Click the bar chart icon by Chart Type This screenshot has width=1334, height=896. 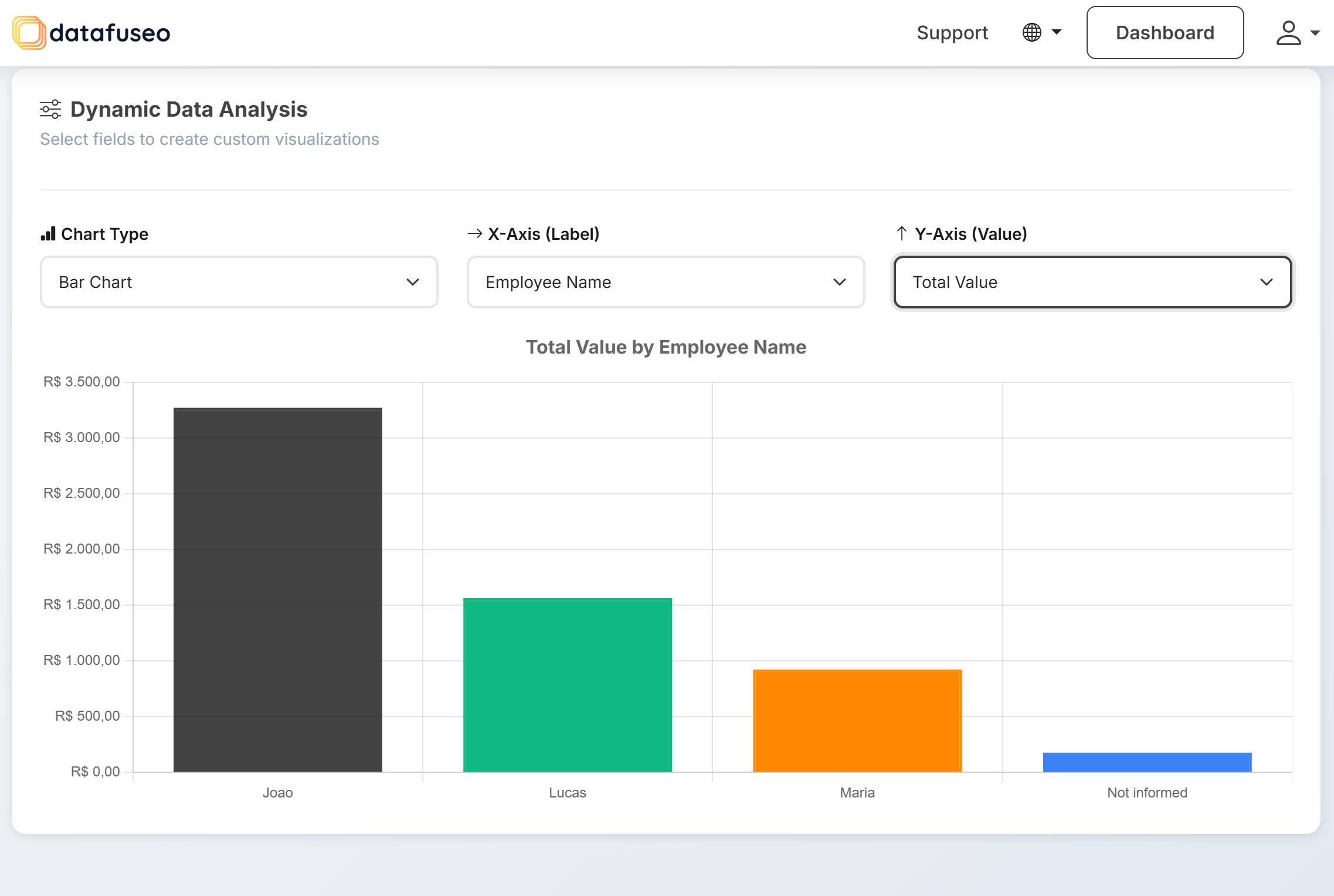48,234
